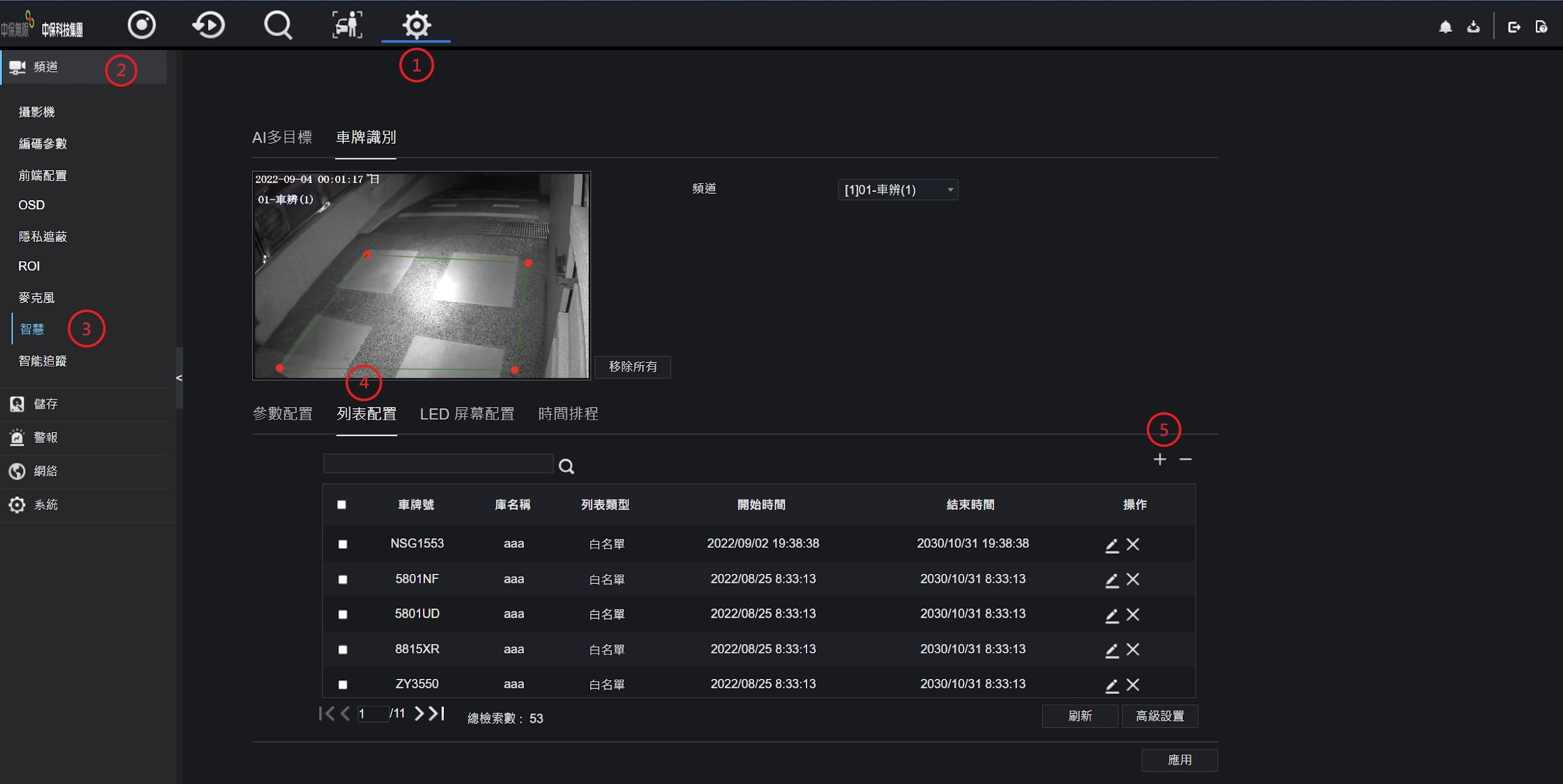Check the box for plate 8815XR
Viewport: 1563px width, 784px height.
(343, 650)
